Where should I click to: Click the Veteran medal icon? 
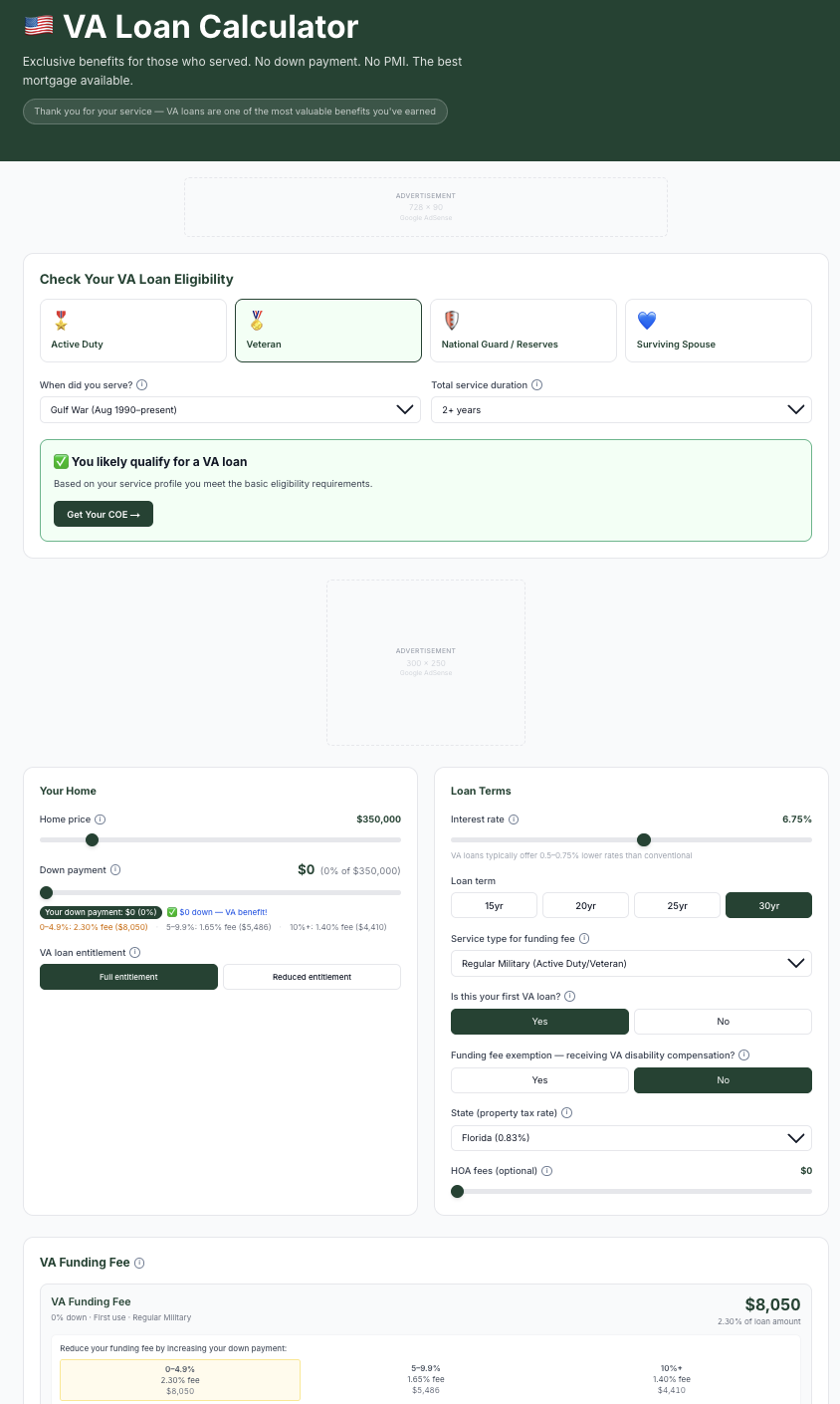(x=256, y=321)
